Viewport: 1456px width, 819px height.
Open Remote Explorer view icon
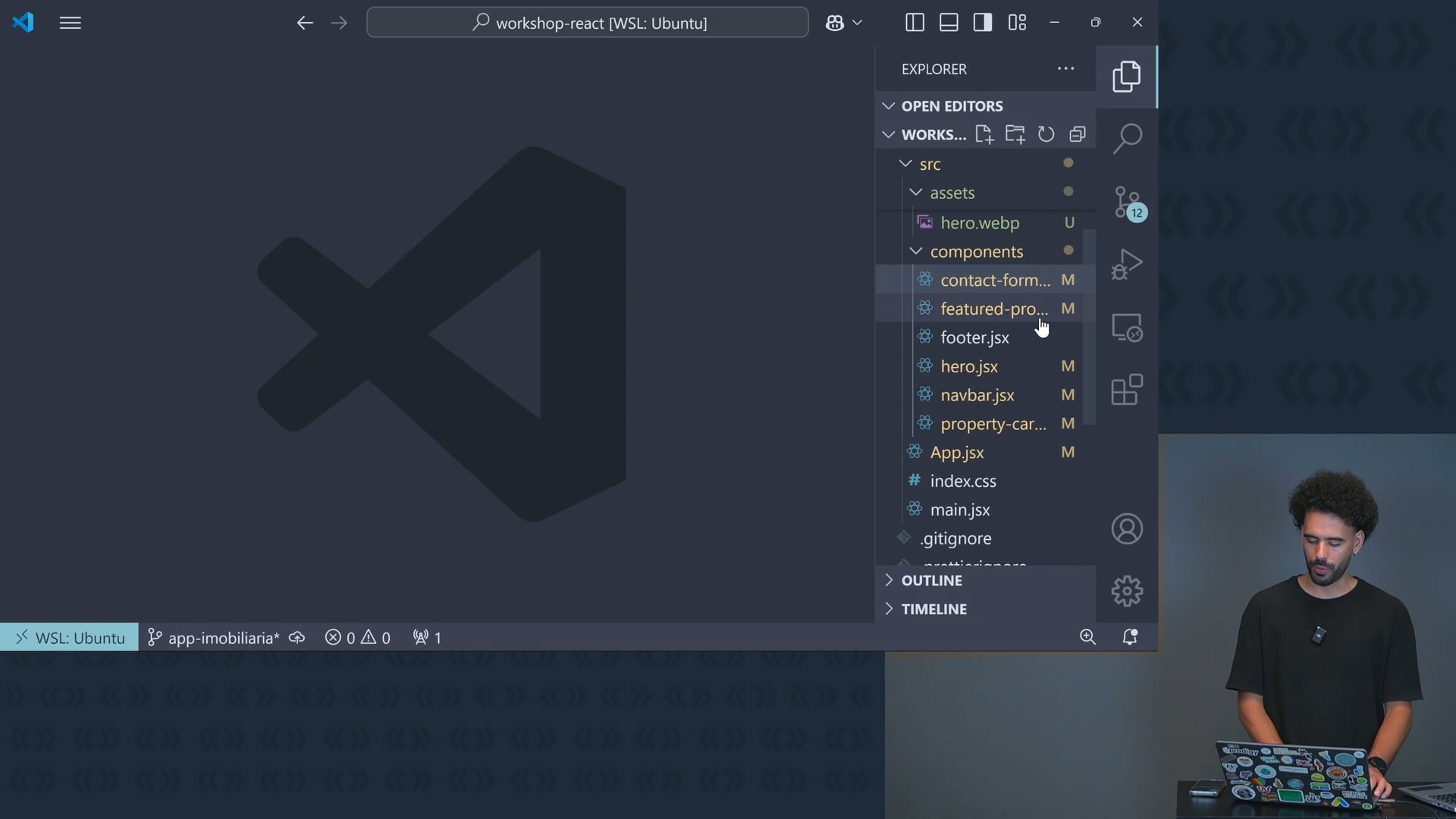[x=1127, y=328]
